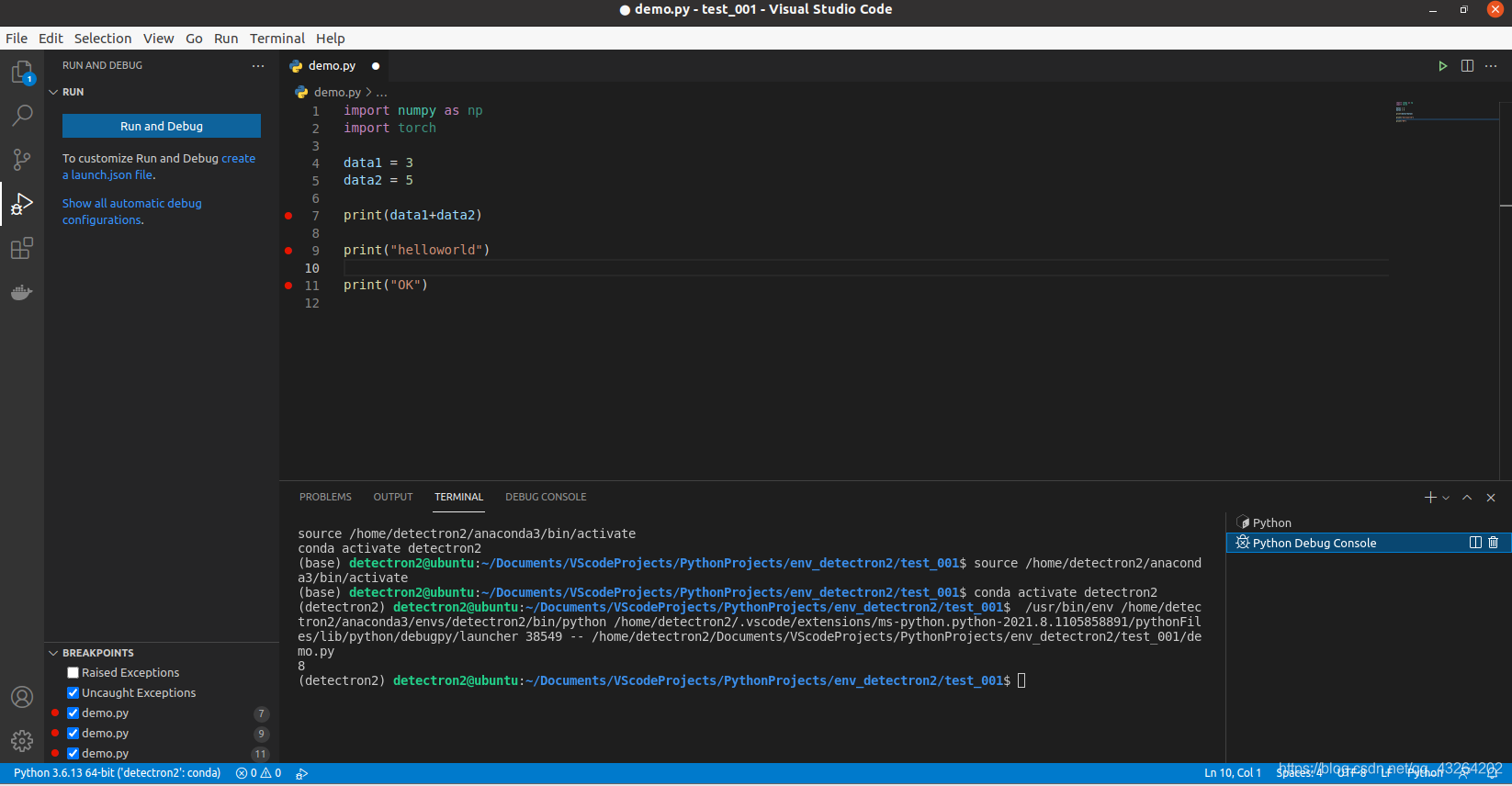Kill the Python Debug Console terminal
Screen dimensions: 1512x786
coord(1494,543)
